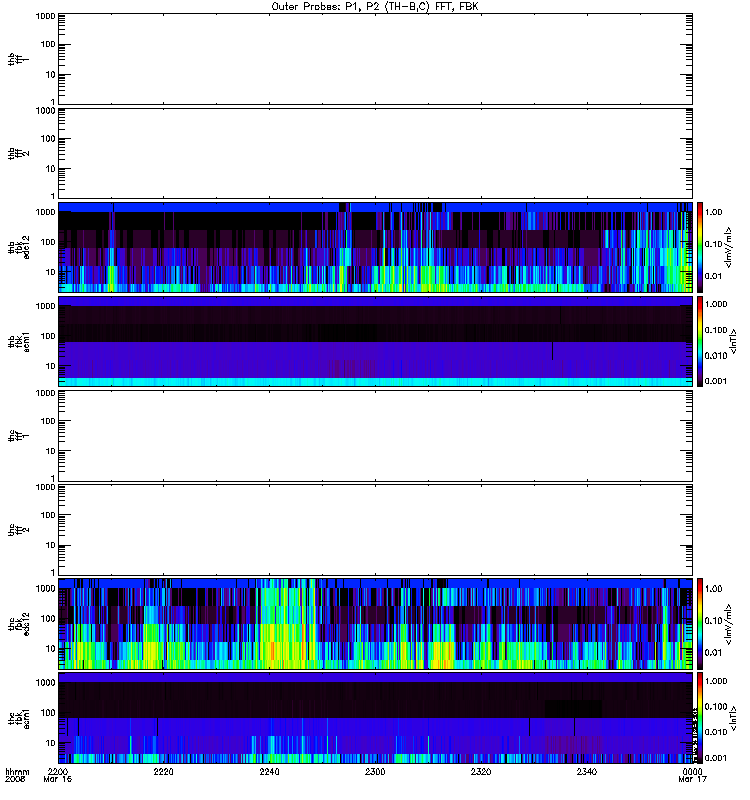Select the thb fbk scm1 color bar
The image size is (750, 800).
(x=700, y=341)
